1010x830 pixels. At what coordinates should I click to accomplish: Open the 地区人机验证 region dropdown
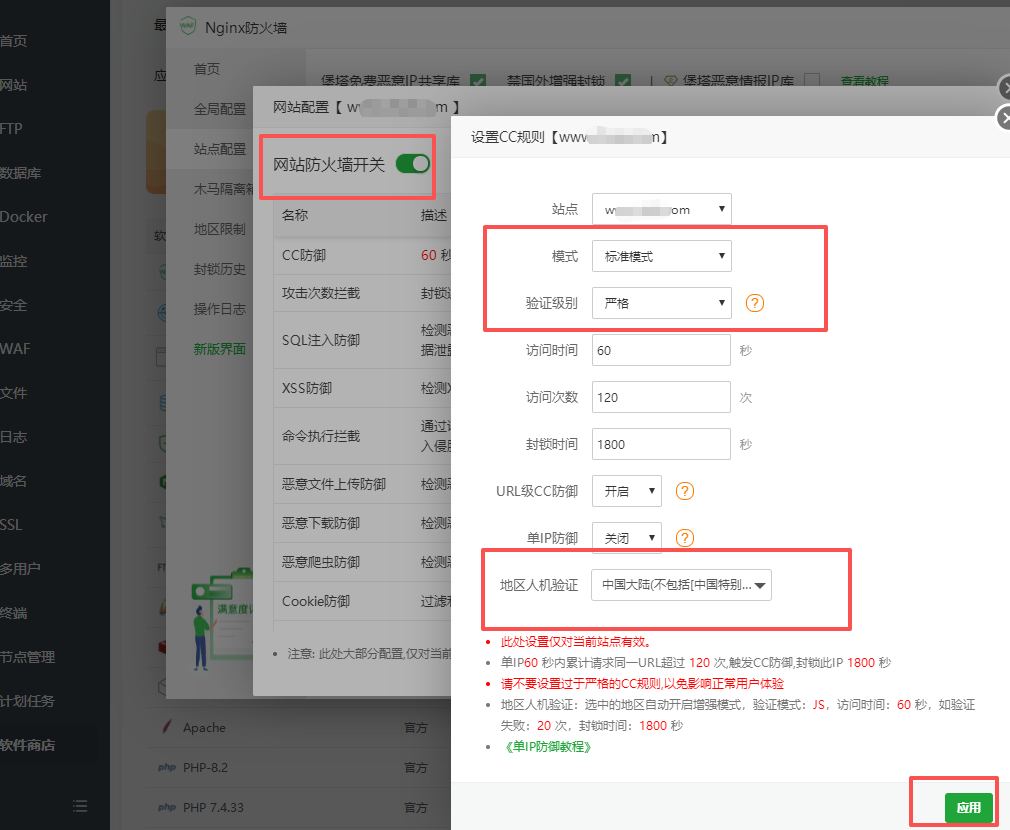pos(681,585)
